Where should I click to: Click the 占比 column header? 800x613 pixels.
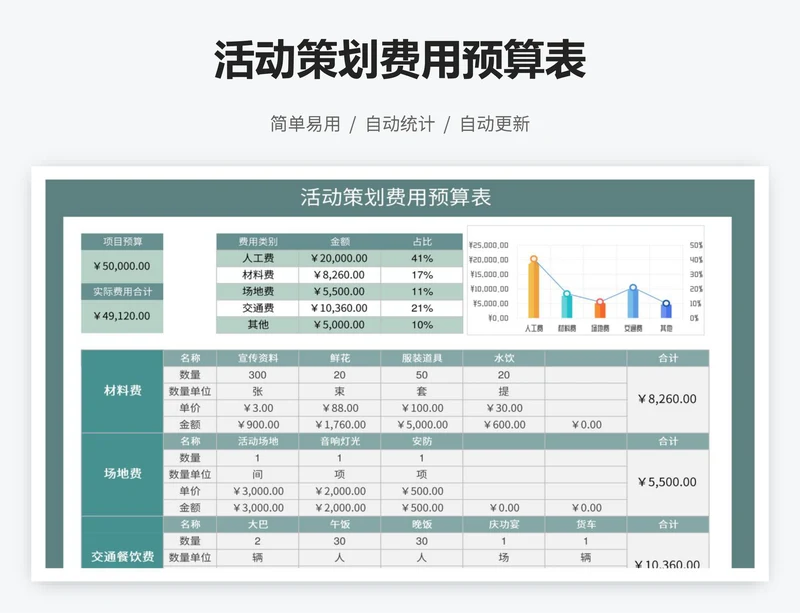click(422, 241)
